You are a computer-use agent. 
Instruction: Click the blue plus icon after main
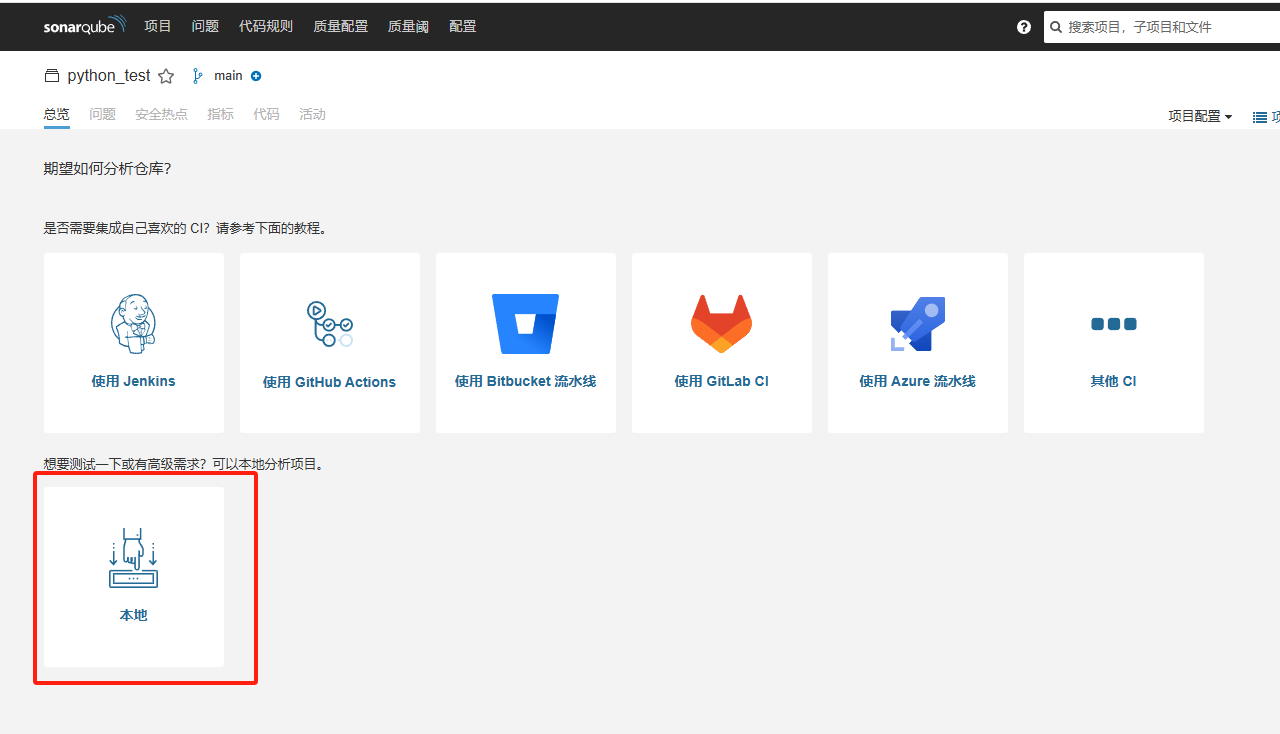pyautogui.click(x=256, y=76)
